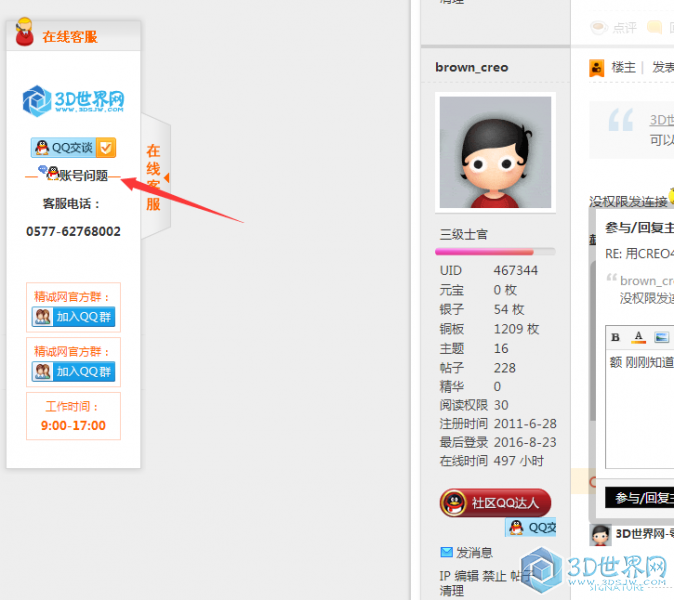Screen dimensions: 674x600
Task: Click the 楼主 badge icon
Action: tap(596, 68)
